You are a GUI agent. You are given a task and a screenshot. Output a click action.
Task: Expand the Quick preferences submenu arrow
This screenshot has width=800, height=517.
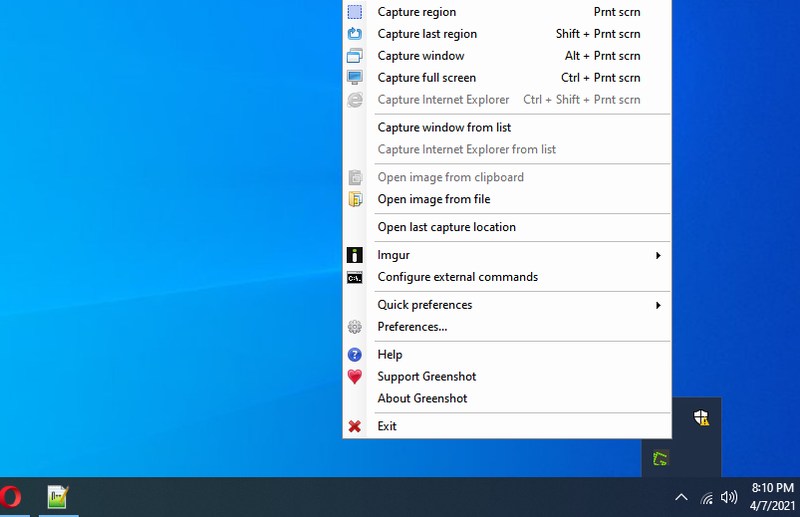pyautogui.click(x=658, y=305)
